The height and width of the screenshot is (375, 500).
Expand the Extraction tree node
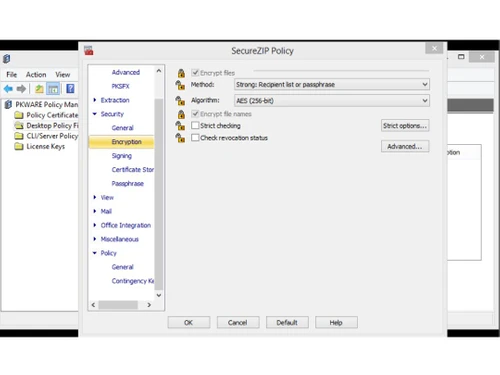point(95,100)
